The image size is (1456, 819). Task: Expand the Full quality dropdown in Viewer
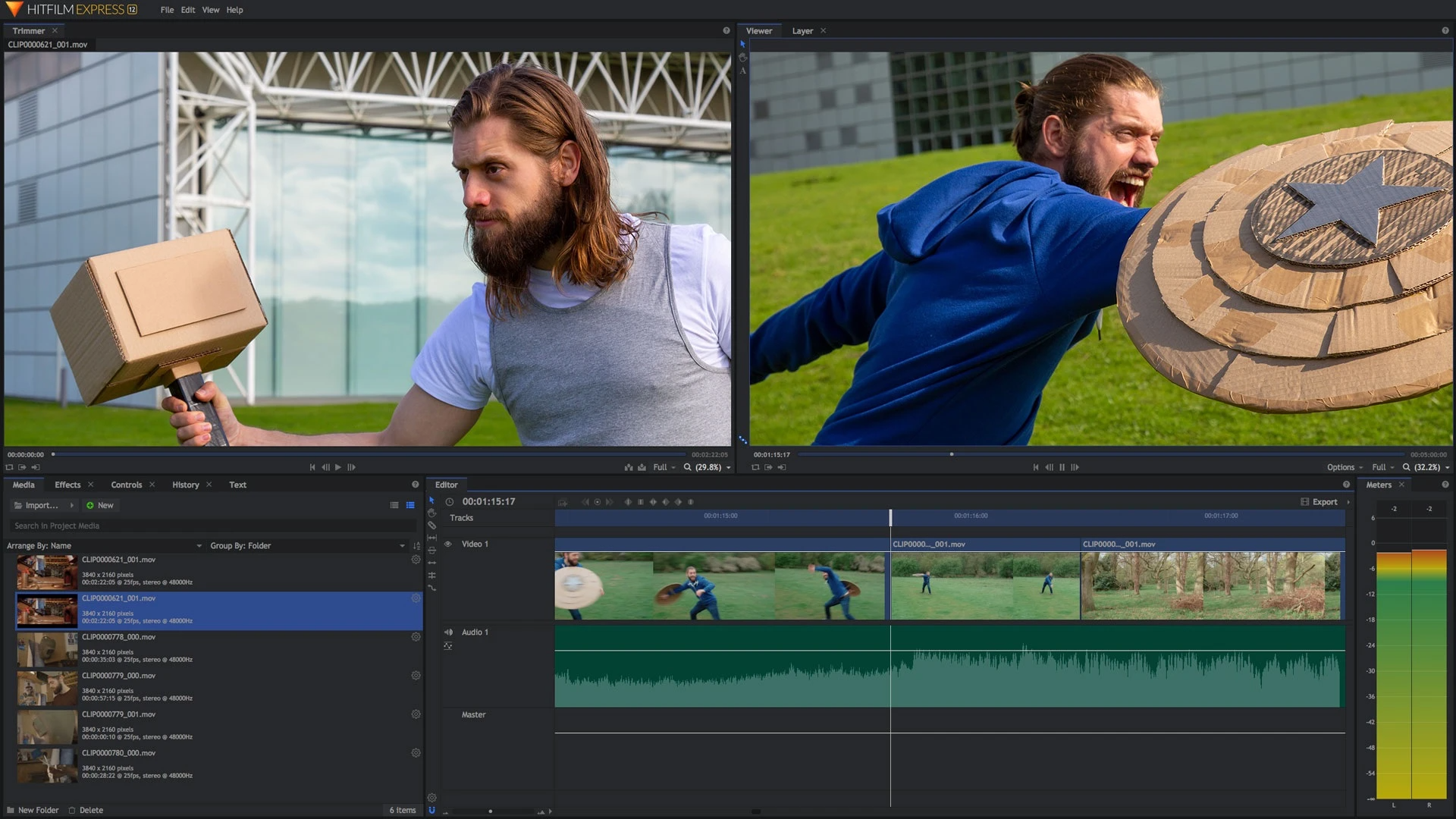[x=1384, y=467]
